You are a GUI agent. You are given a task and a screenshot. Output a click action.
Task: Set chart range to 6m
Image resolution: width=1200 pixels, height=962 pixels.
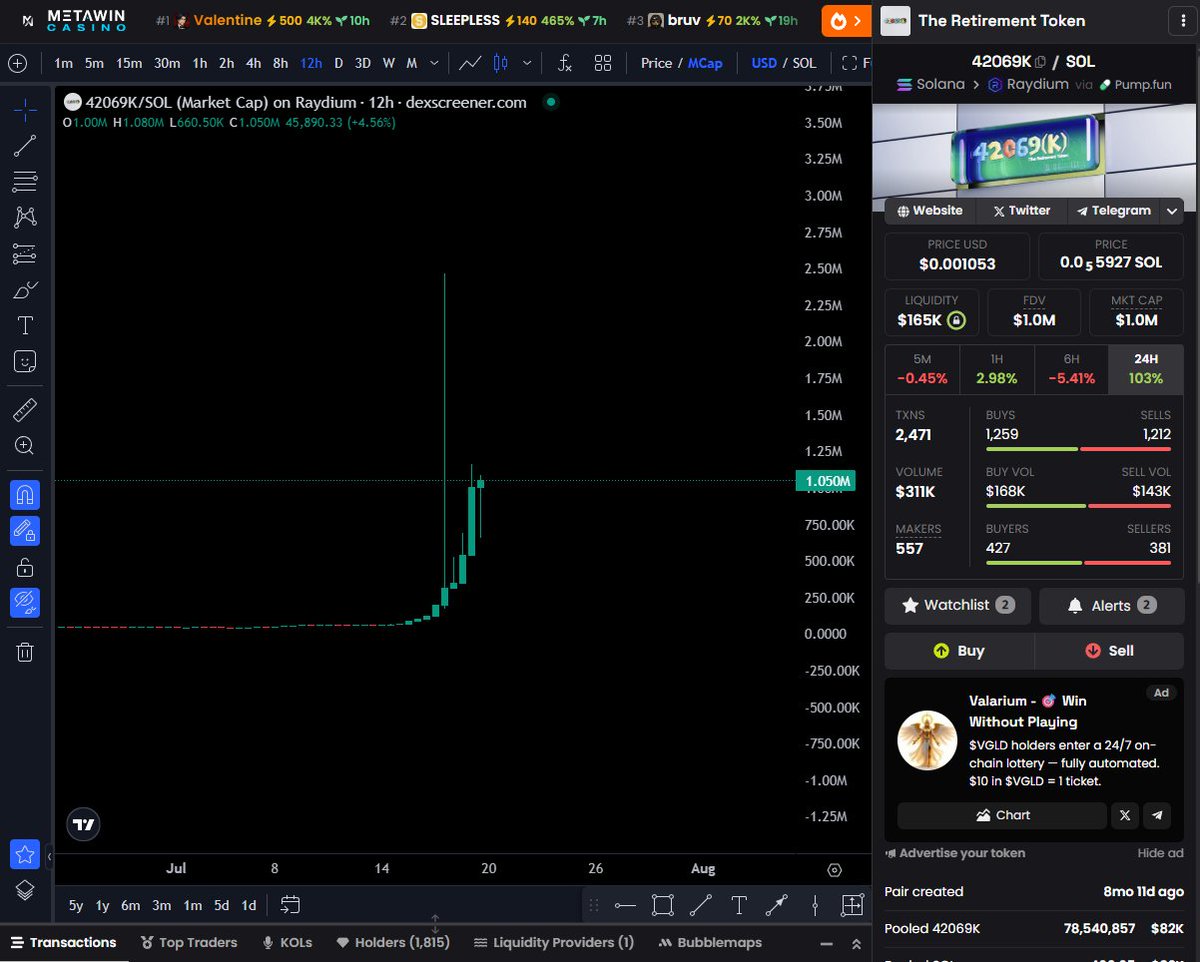131,905
